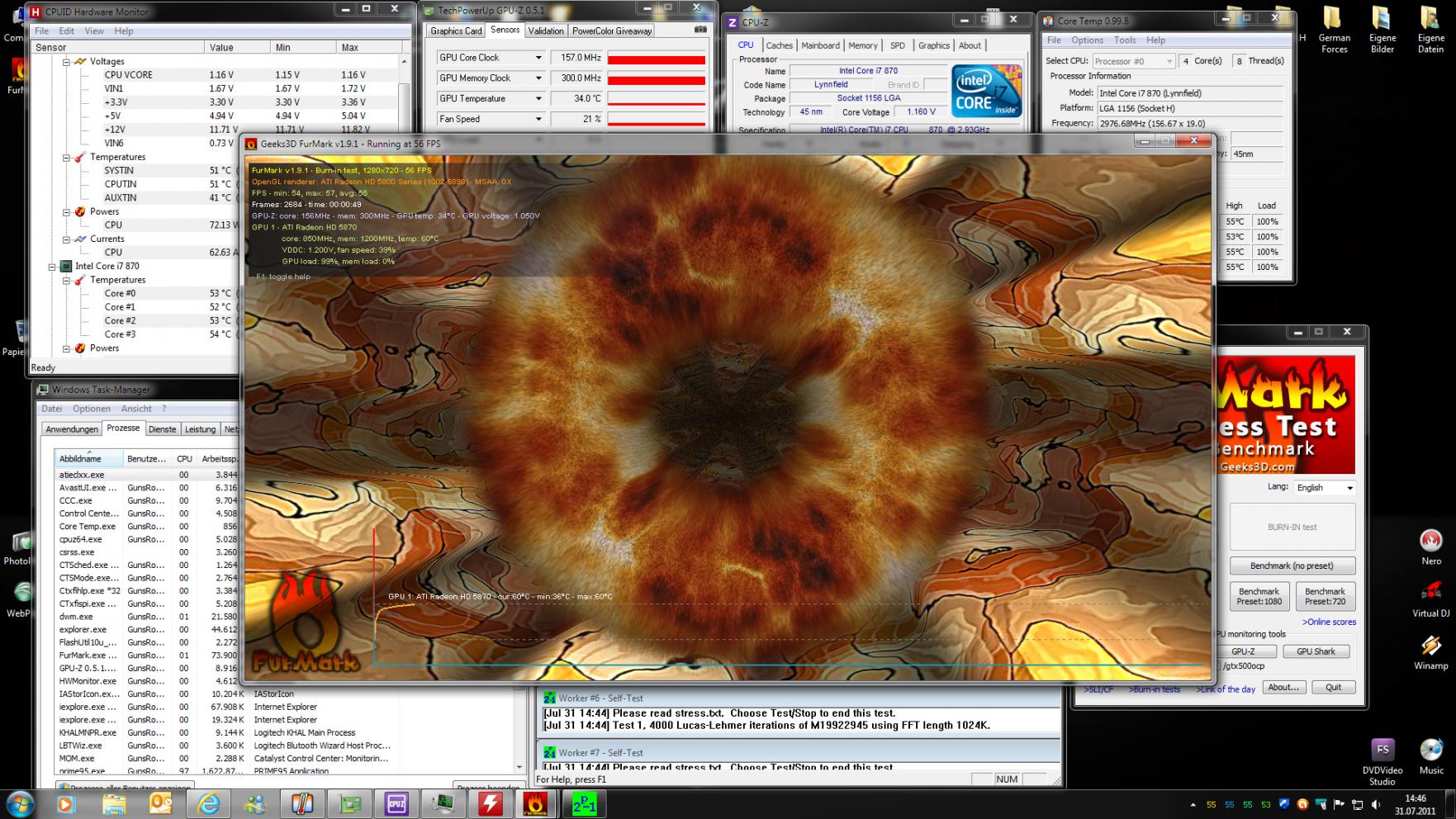Open the GPU Memory Clock sensor dropdown

[x=538, y=78]
